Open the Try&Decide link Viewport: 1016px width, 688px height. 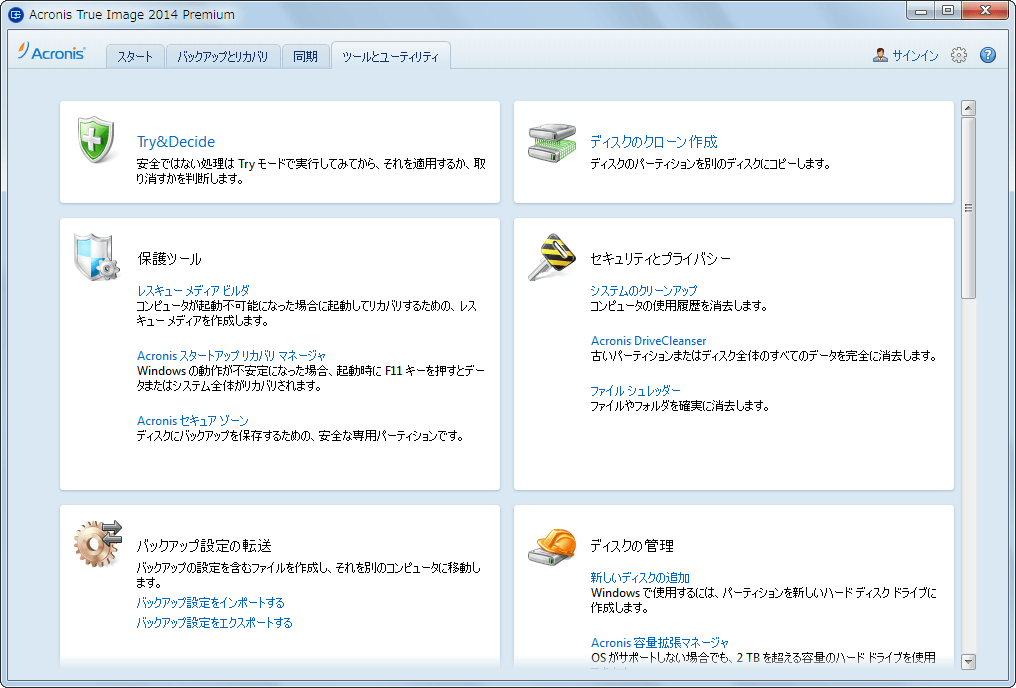pyautogui.click(x=176, y=142)
